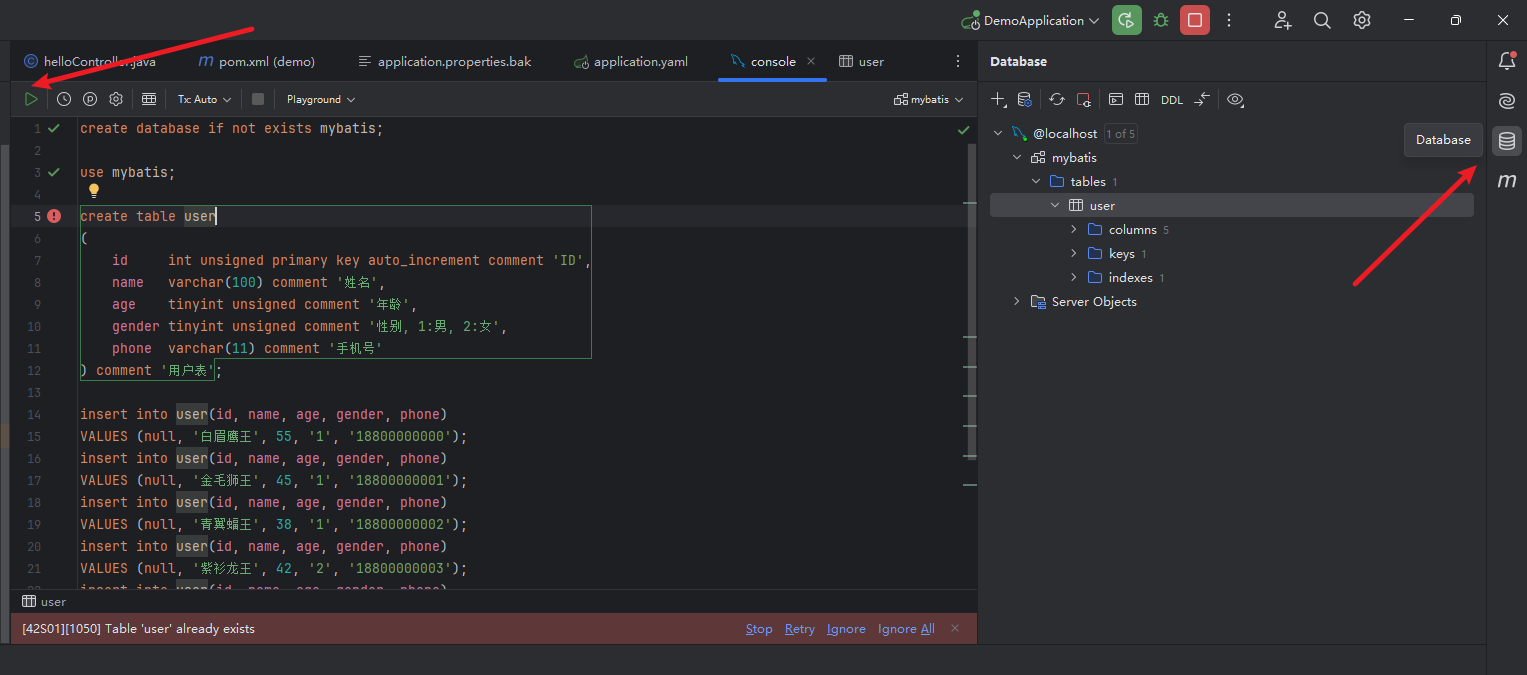Image resolution: width=1527 pixels, height=675 pixels.
Task: Open the query history clock icon
Action: coord(64,99)
